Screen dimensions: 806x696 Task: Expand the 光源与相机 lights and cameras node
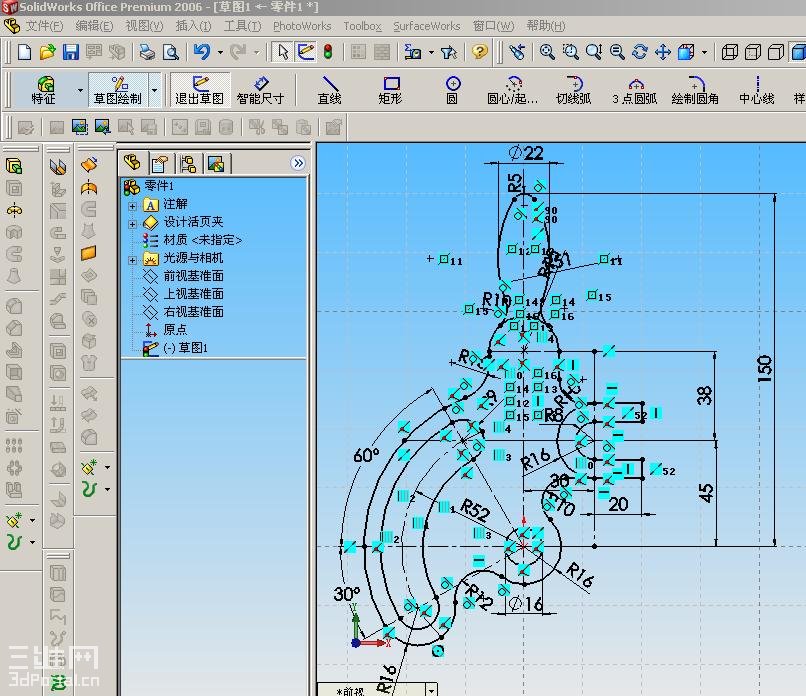click(132, 258)
